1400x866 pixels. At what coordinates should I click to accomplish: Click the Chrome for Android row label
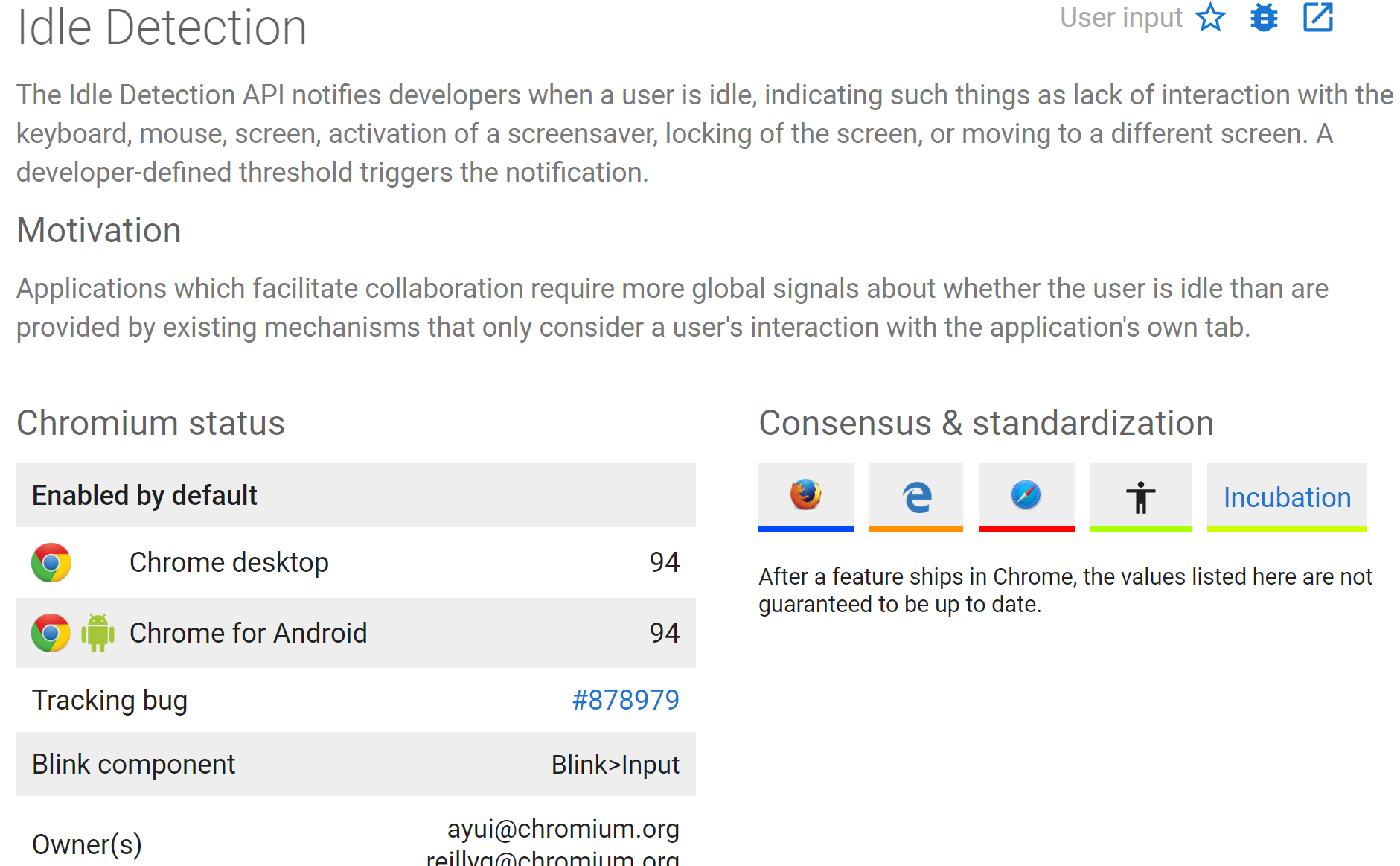(248, 633)
